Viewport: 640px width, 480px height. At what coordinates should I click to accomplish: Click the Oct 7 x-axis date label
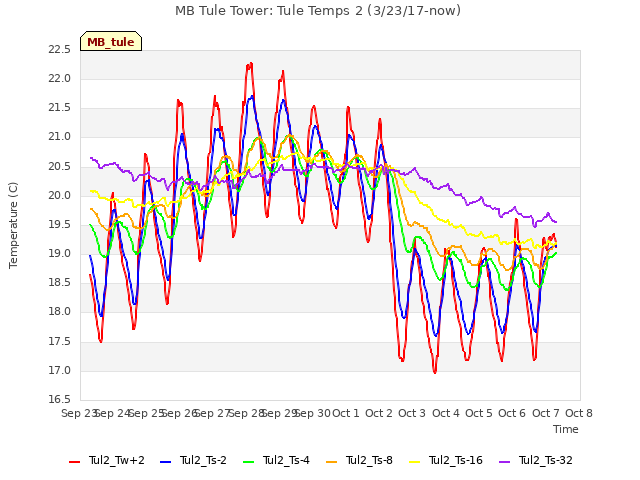[546, 413]
